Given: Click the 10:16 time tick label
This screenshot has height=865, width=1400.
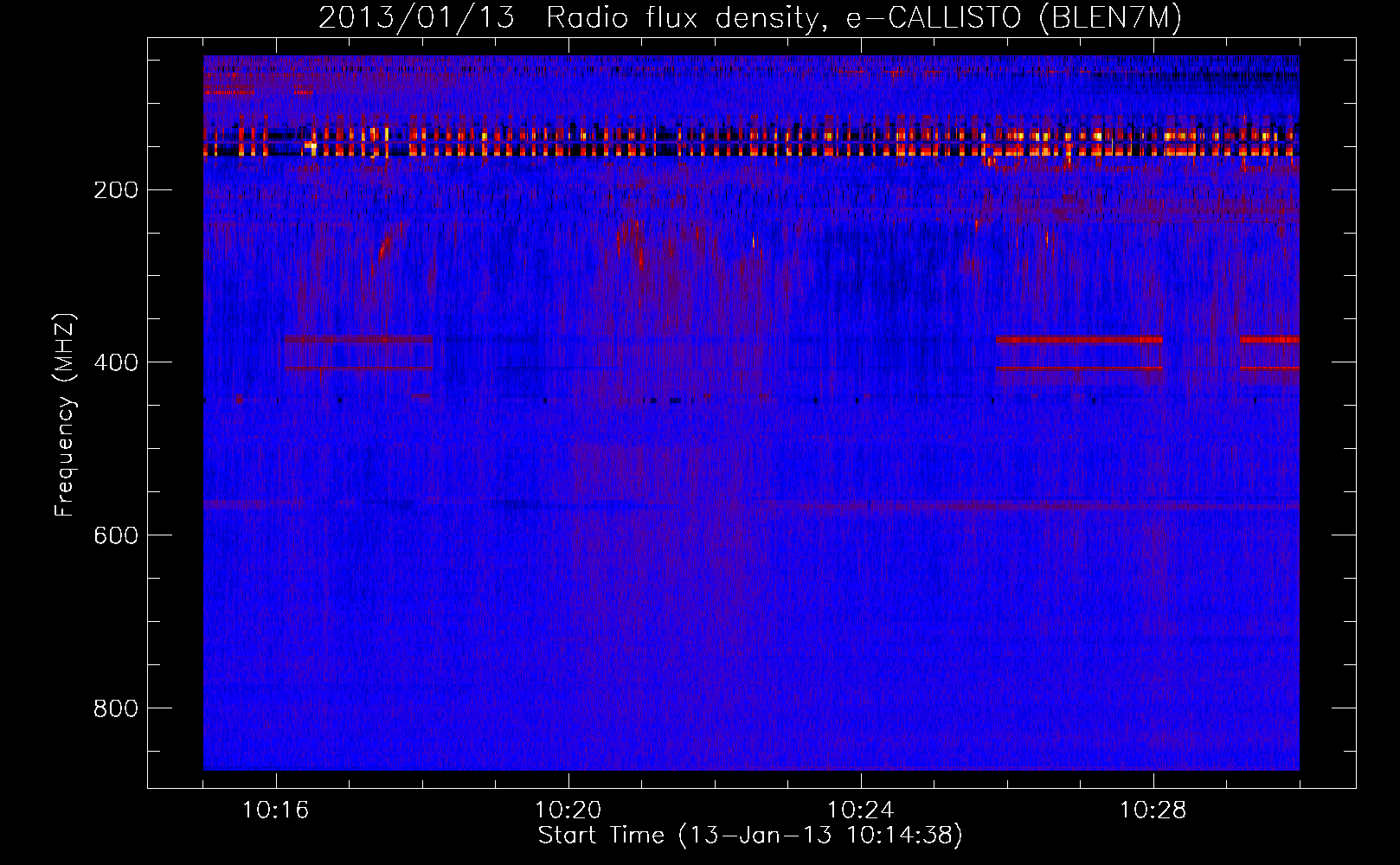Looking at the screenshot, I should (x=276, y=811).
